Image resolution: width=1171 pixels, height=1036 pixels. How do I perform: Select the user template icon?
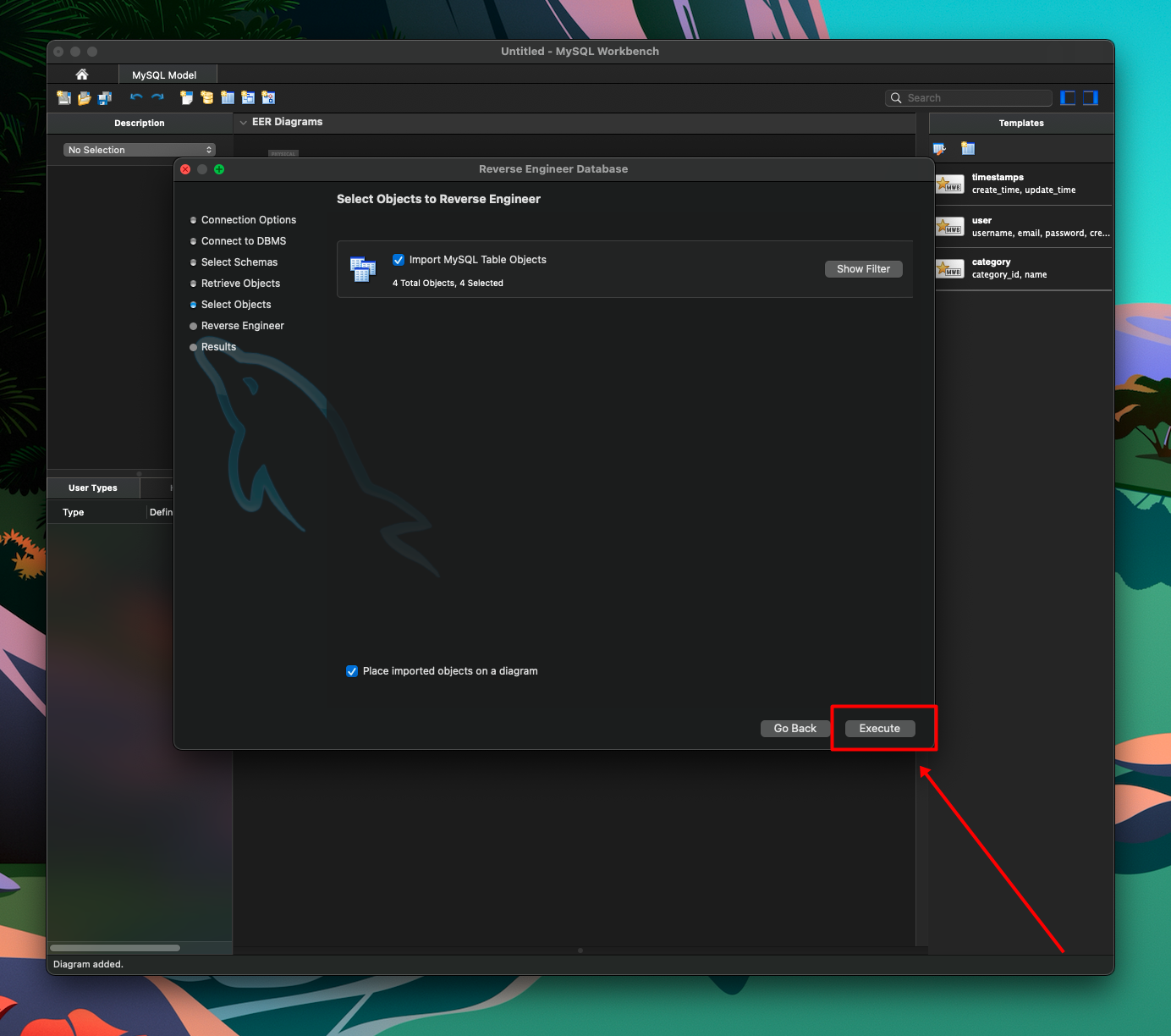point(949,226)
